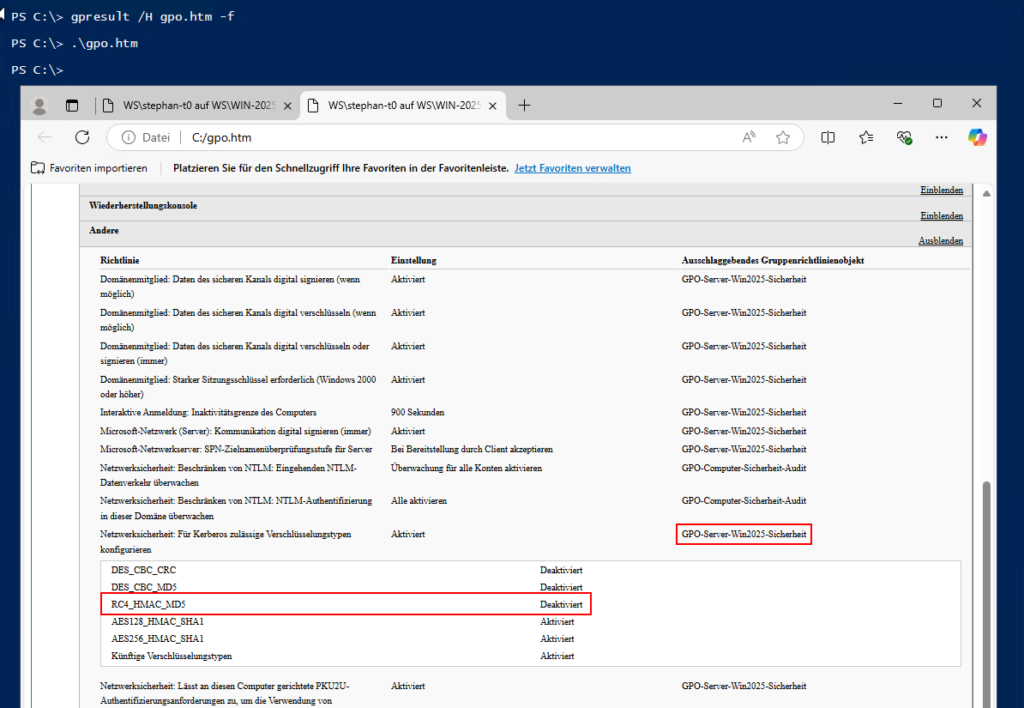Expand Wiederherstellungskonsole via Einblenden
Image resolution: width=1024 pixels, height=708 pixels.
pos(940,215)
